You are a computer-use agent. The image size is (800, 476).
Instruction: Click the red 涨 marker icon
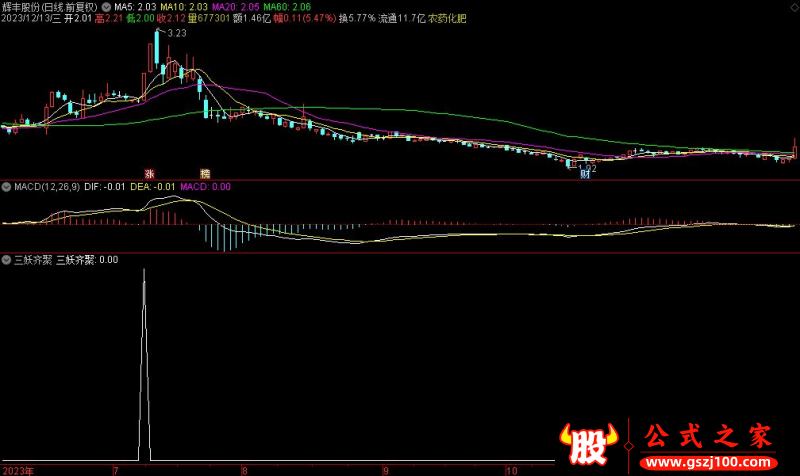(149, 173)
